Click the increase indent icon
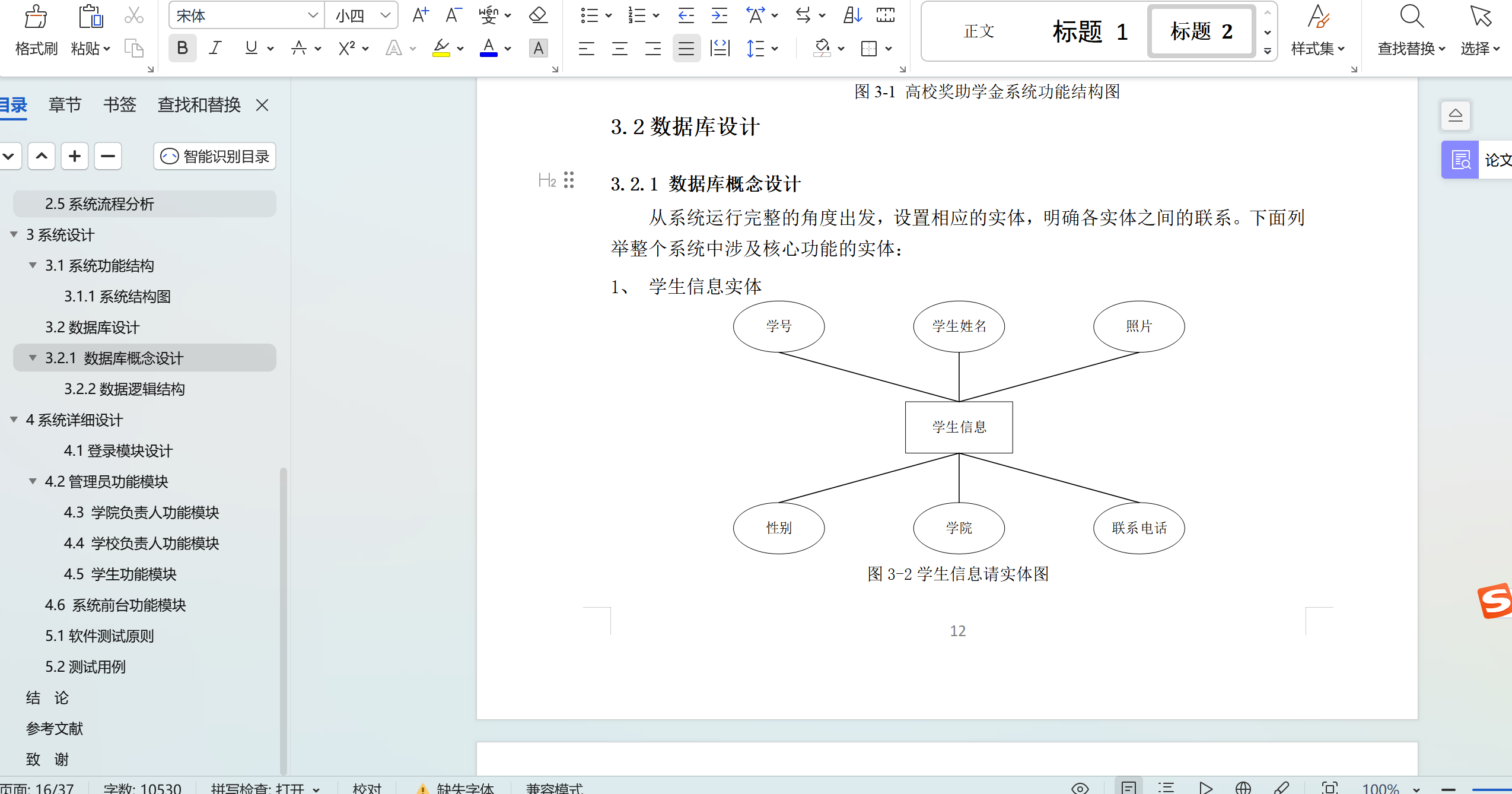1512x794 pixels. (x=719, y=15)
